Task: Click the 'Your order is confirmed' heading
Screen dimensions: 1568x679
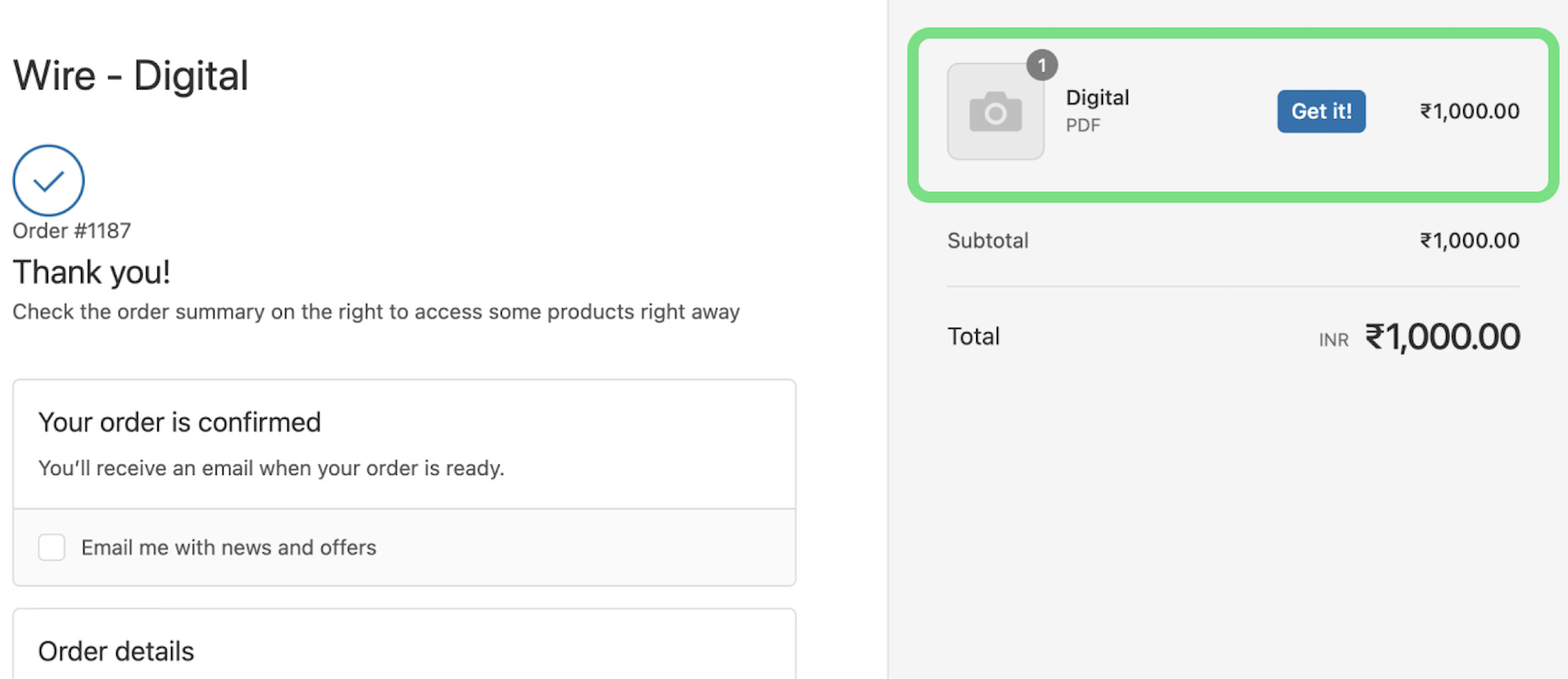Action: 179,422
